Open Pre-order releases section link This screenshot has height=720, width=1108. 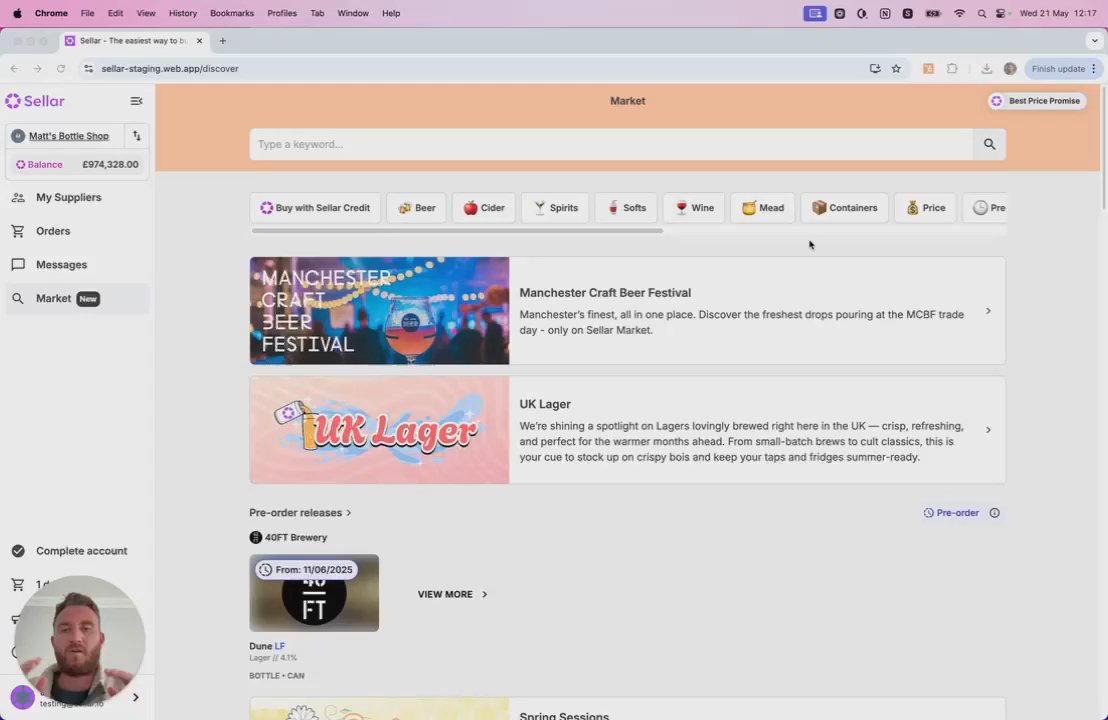click(x=300, y=512)
